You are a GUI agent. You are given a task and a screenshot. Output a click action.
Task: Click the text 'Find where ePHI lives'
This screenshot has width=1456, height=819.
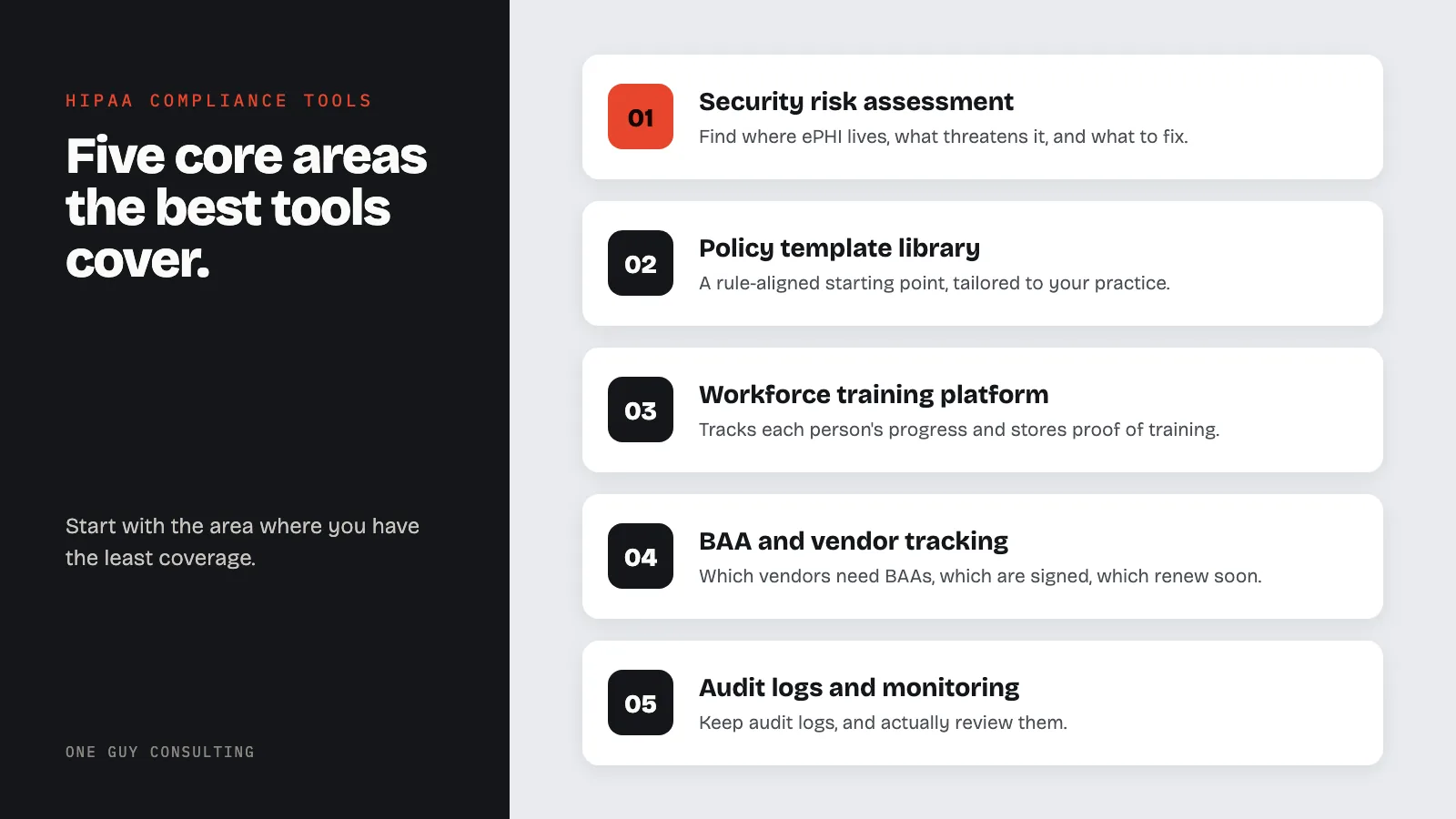794,136
